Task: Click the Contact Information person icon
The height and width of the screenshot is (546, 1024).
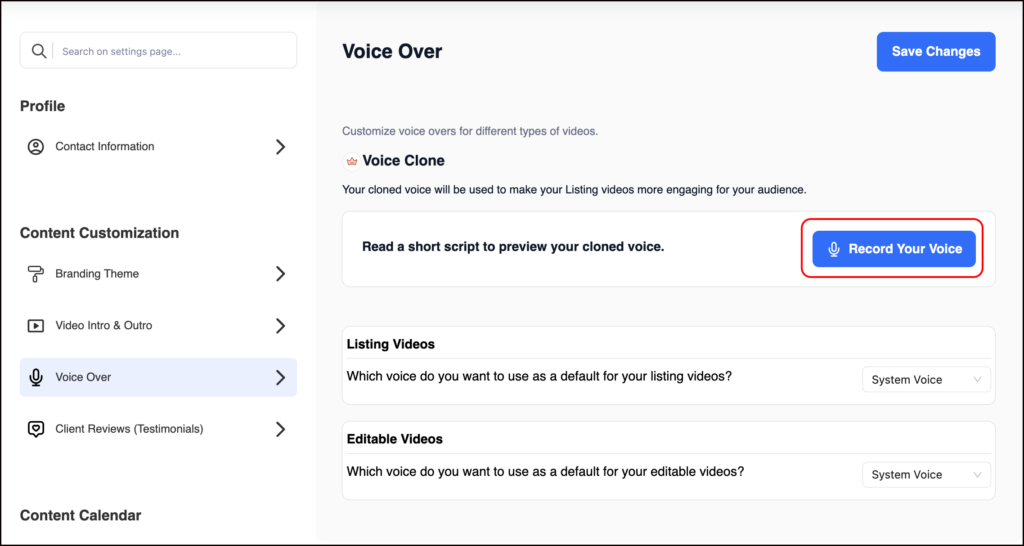Action: [x=36, y=147]
